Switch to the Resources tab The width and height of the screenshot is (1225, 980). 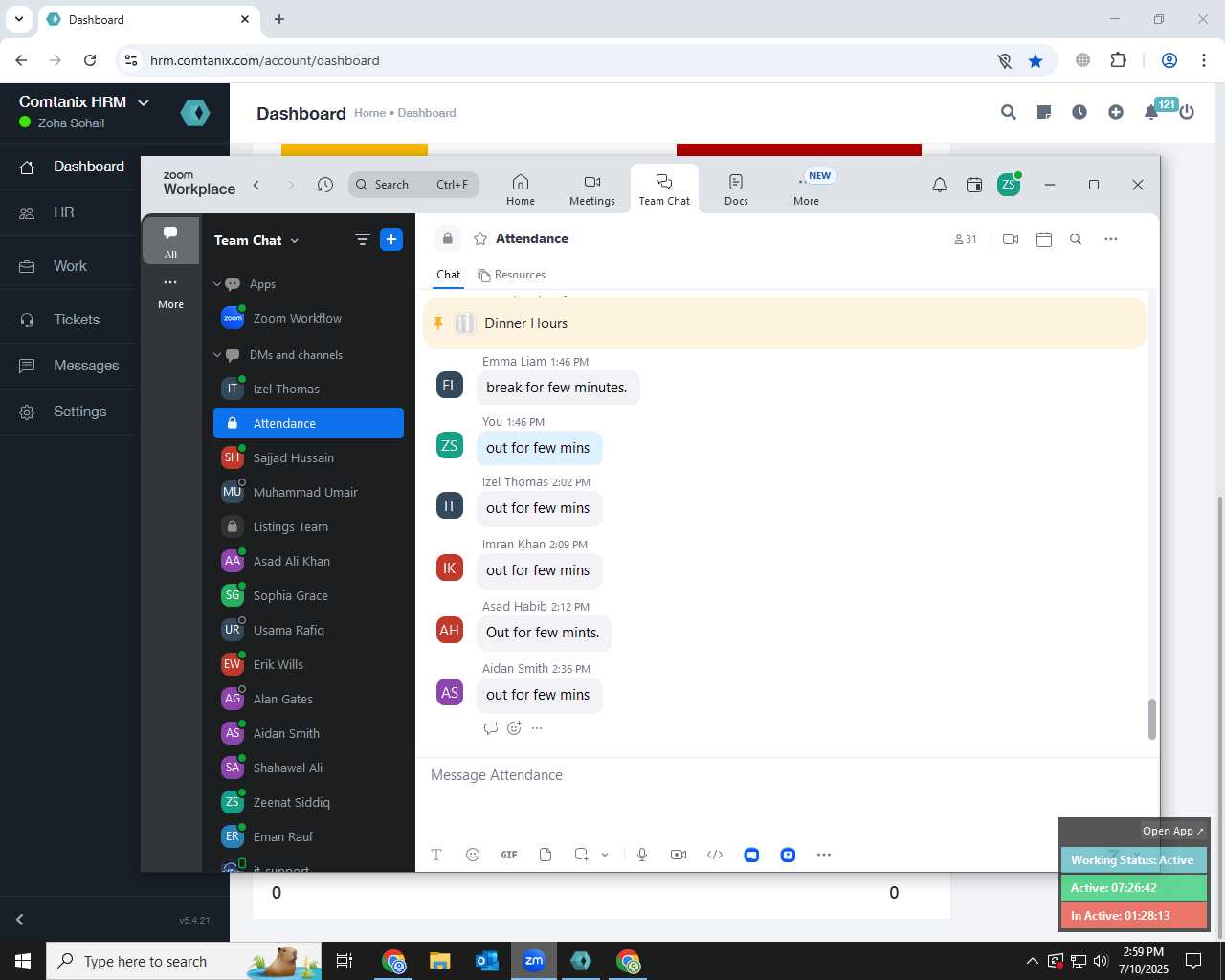512,275
